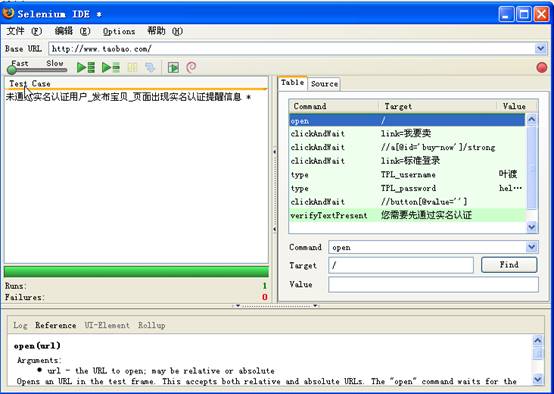The width and height of the screenshot is (554, 394).
Task: Play the current test case
Action: coord(111,67)
